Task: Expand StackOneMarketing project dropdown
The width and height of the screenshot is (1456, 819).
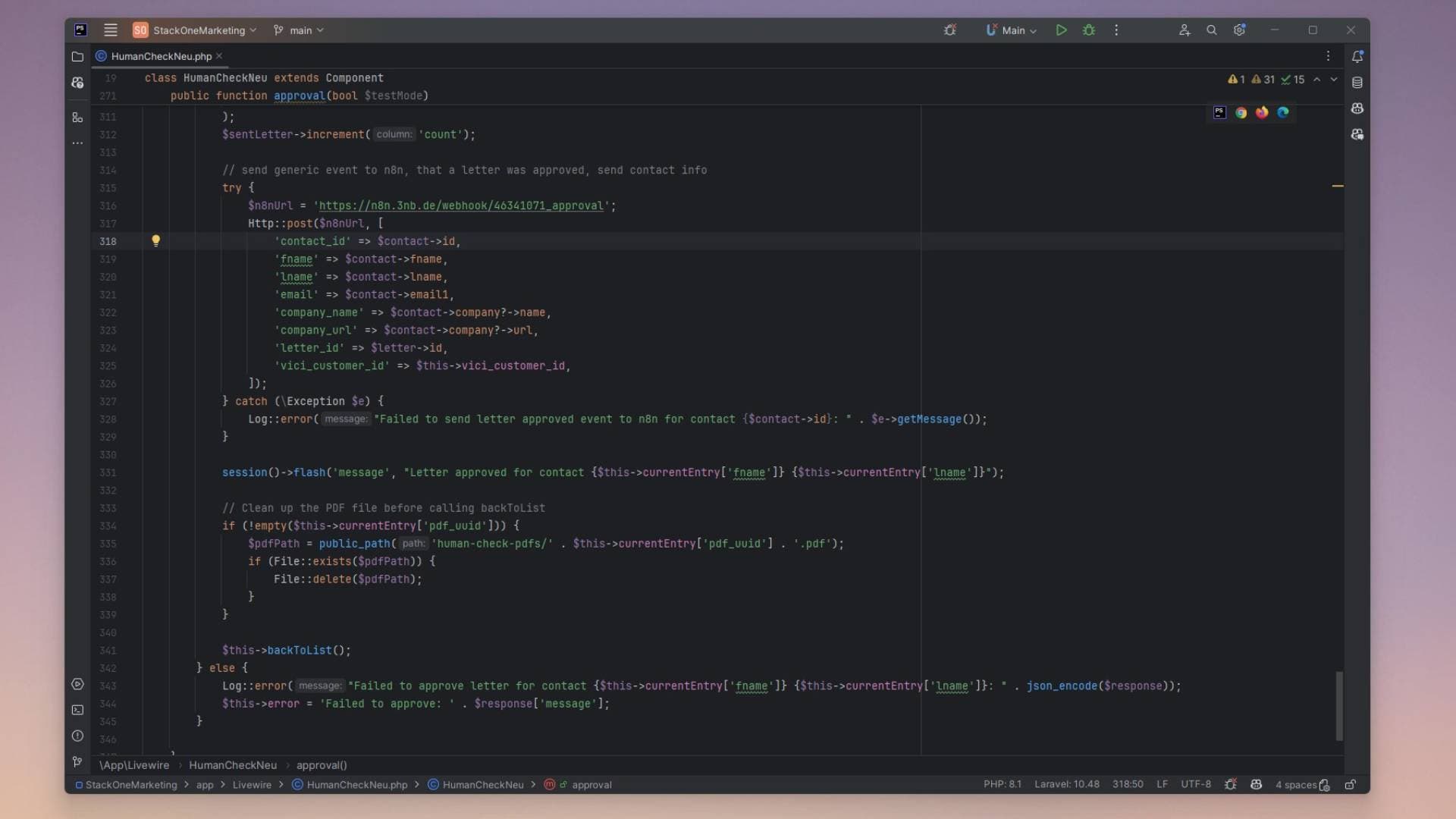Action: click(x=195, y=30)
